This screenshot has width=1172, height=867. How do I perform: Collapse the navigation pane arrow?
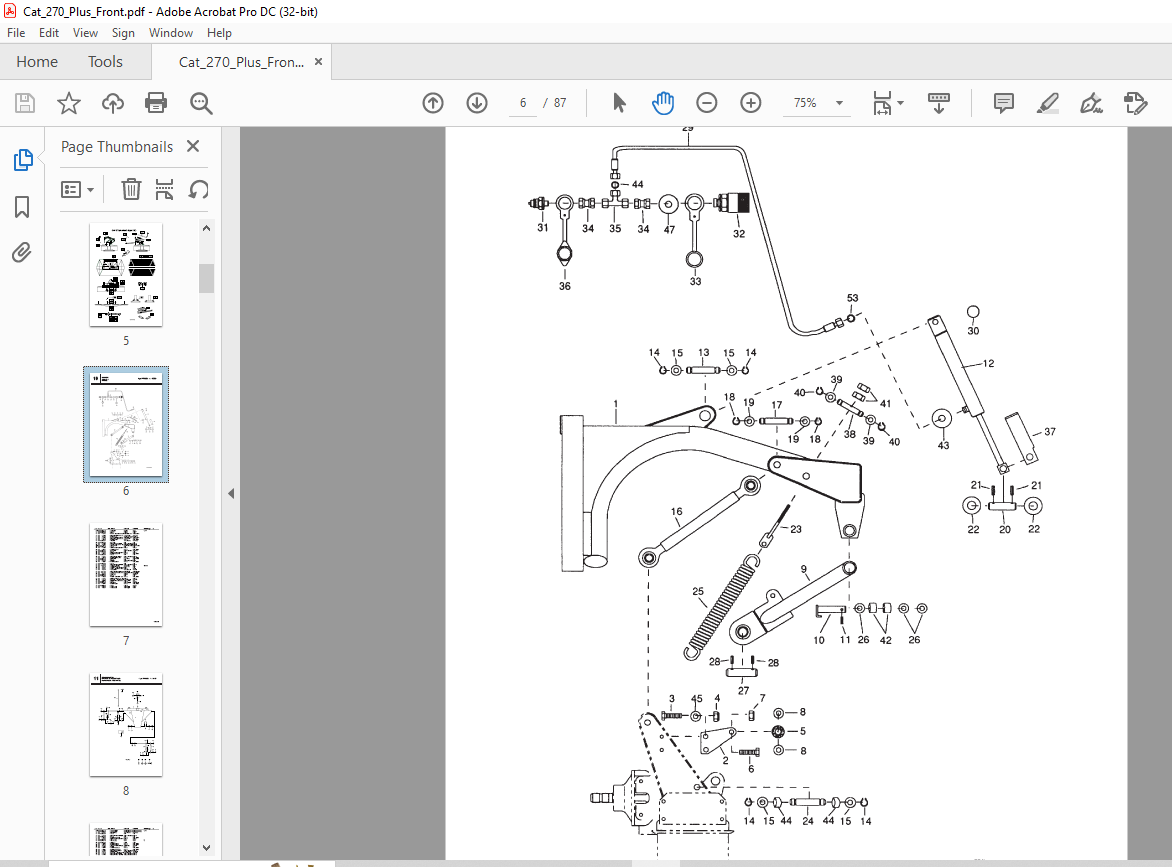pyautogui.click(x=231, y=493)
